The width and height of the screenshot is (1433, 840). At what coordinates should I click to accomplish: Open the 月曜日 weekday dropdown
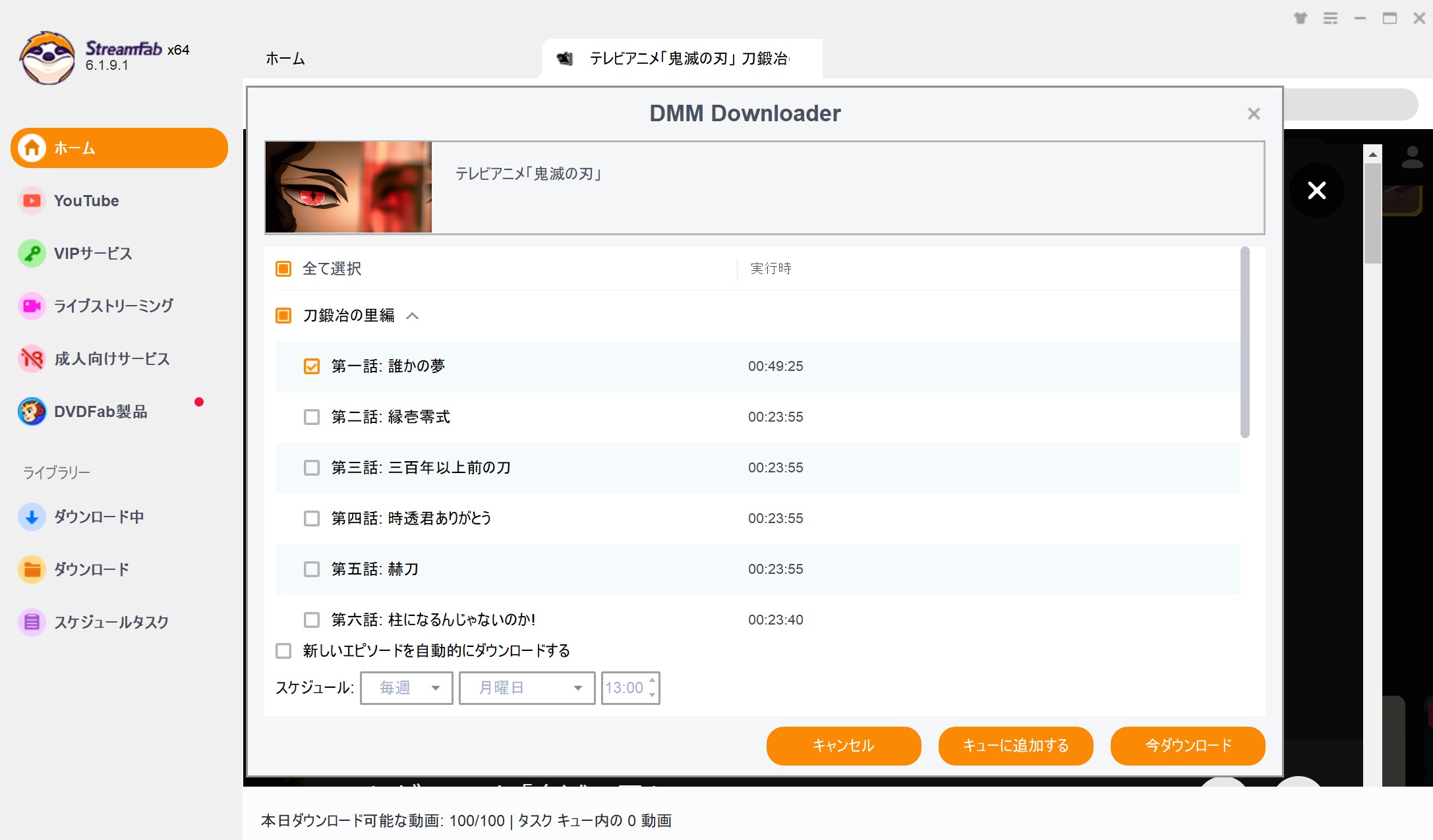[527, 688]
